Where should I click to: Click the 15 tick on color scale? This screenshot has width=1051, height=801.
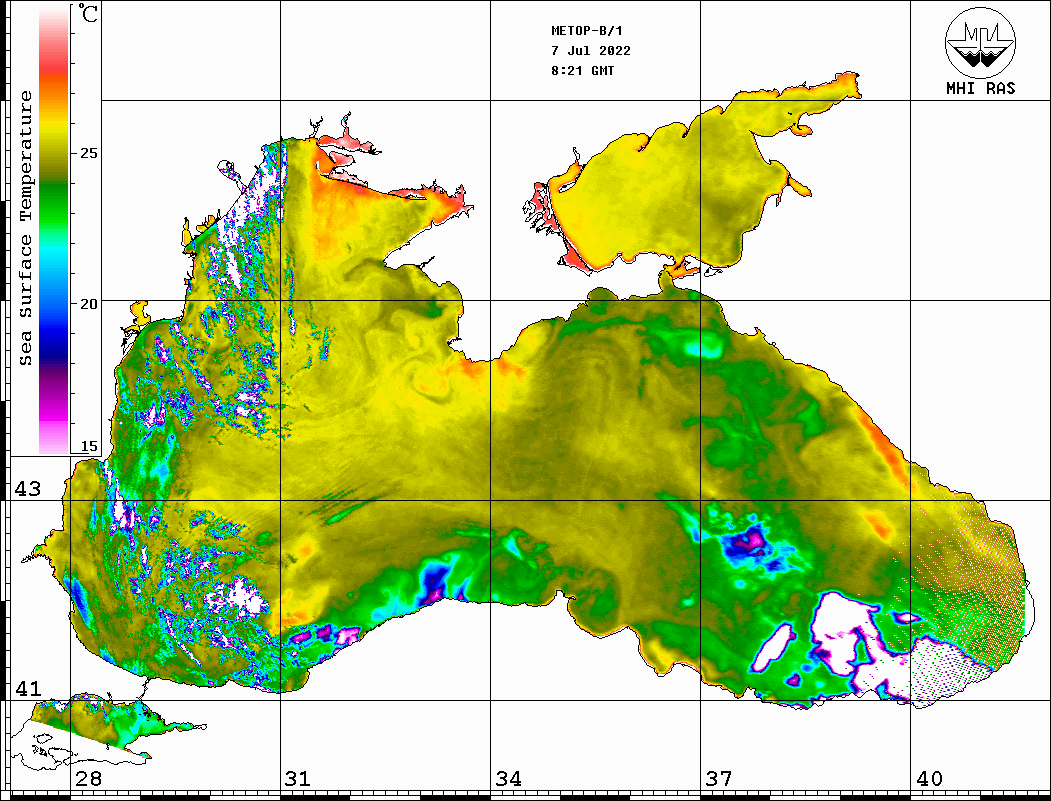pyautogui.click(x=88, y=446)
